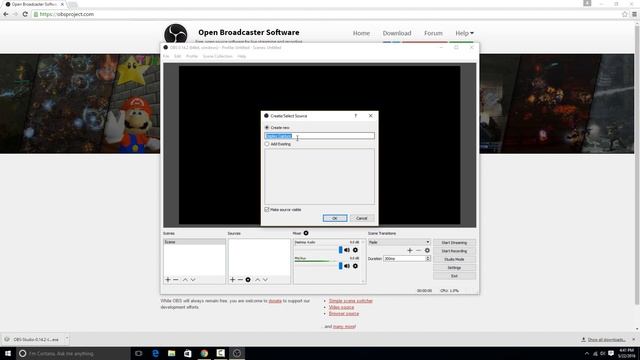Open the Mixer settings gear icon
This screenshot has width=640, height=360.
[306, 233]
